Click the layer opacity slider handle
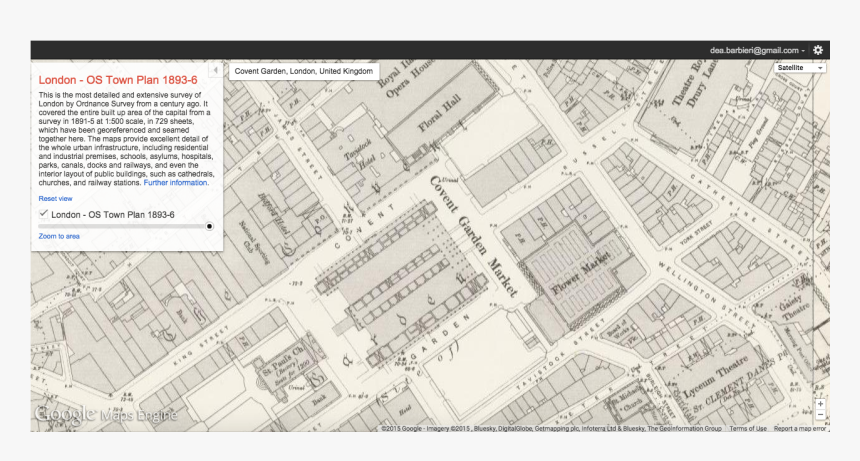 [209, 226]
